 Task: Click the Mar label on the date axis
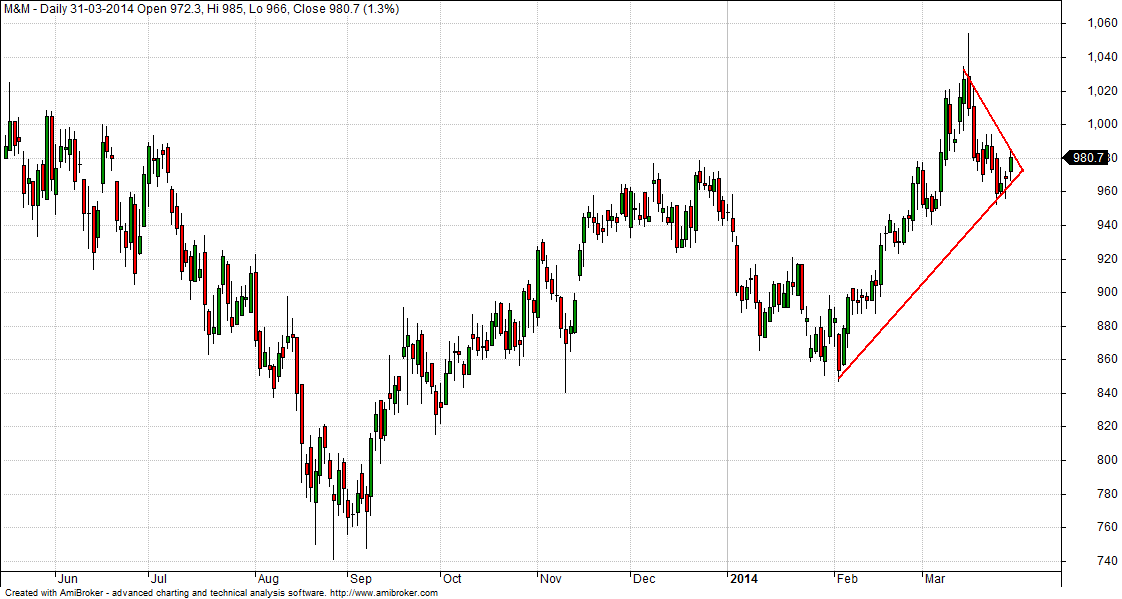click(936, 578)
